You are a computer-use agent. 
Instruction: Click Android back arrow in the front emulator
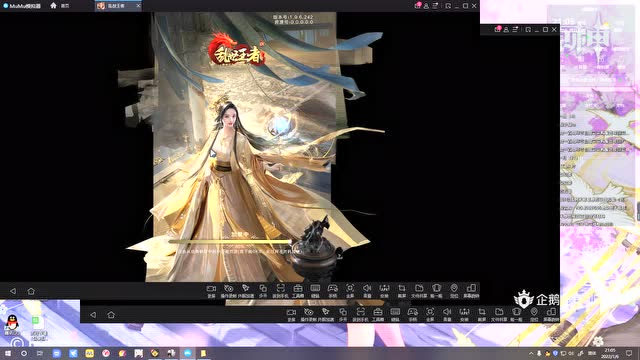13,291
